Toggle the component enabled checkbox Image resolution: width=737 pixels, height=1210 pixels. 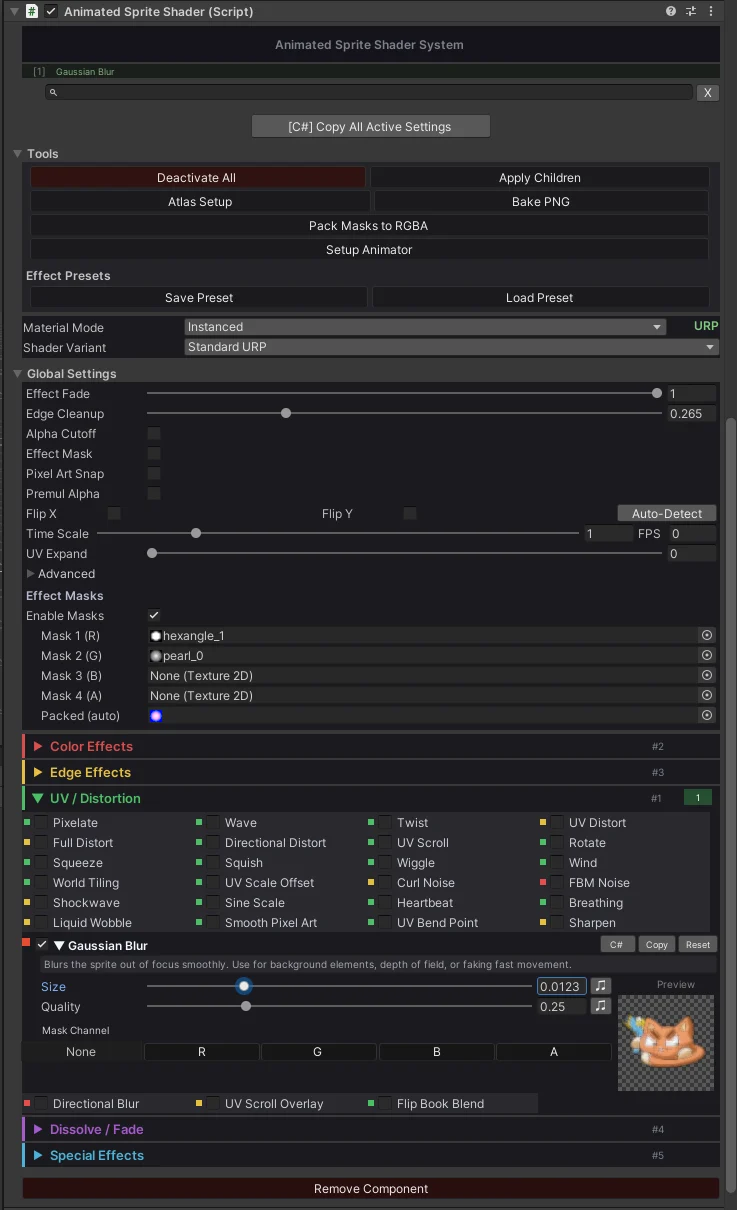pos(51,11)
